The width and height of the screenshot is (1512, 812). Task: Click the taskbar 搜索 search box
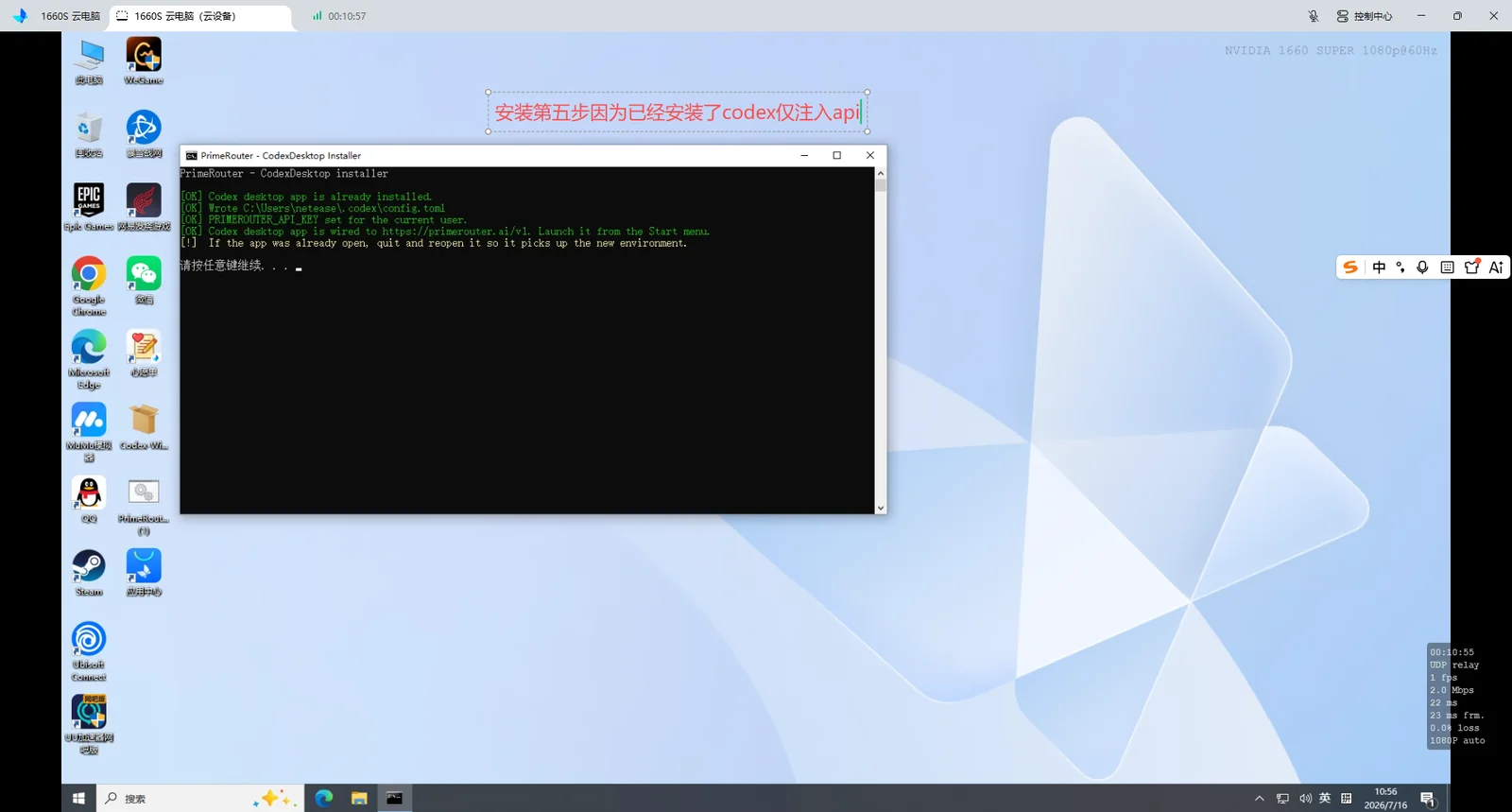(199, 799)
